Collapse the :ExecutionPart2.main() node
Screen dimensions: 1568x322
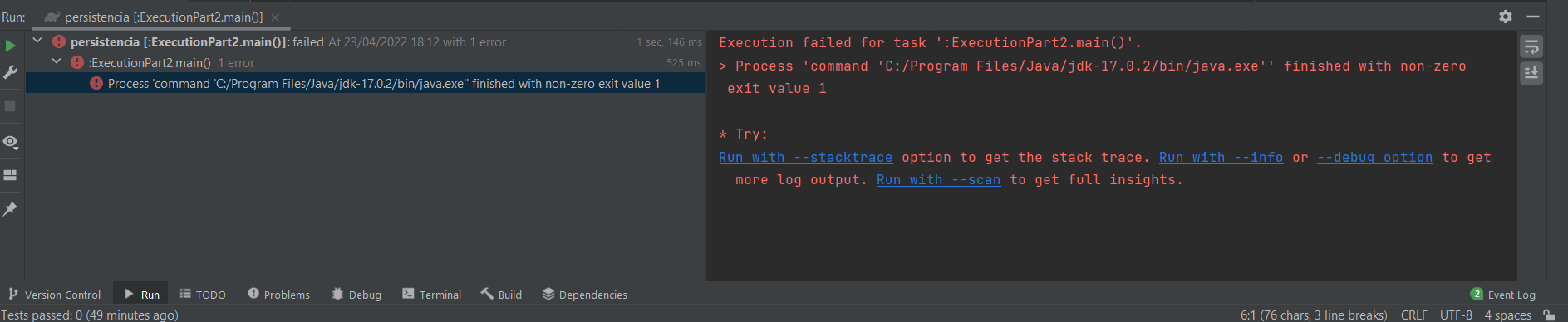57,61
